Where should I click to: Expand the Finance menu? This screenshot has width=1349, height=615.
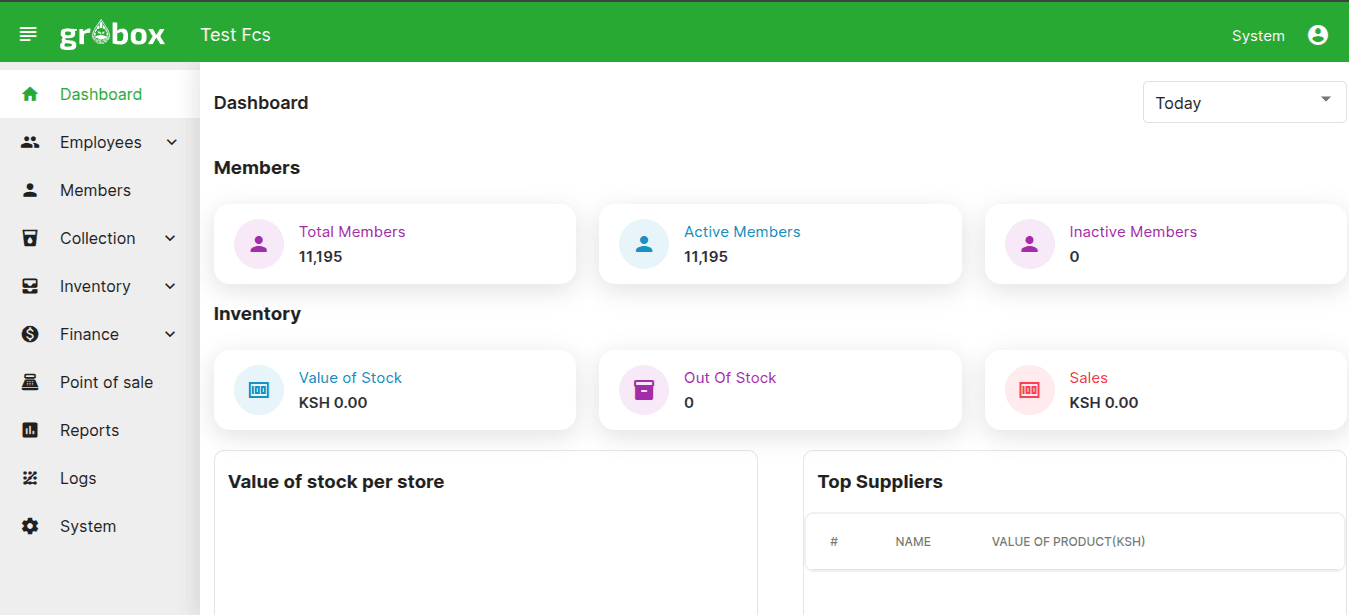tap(171, 334)
